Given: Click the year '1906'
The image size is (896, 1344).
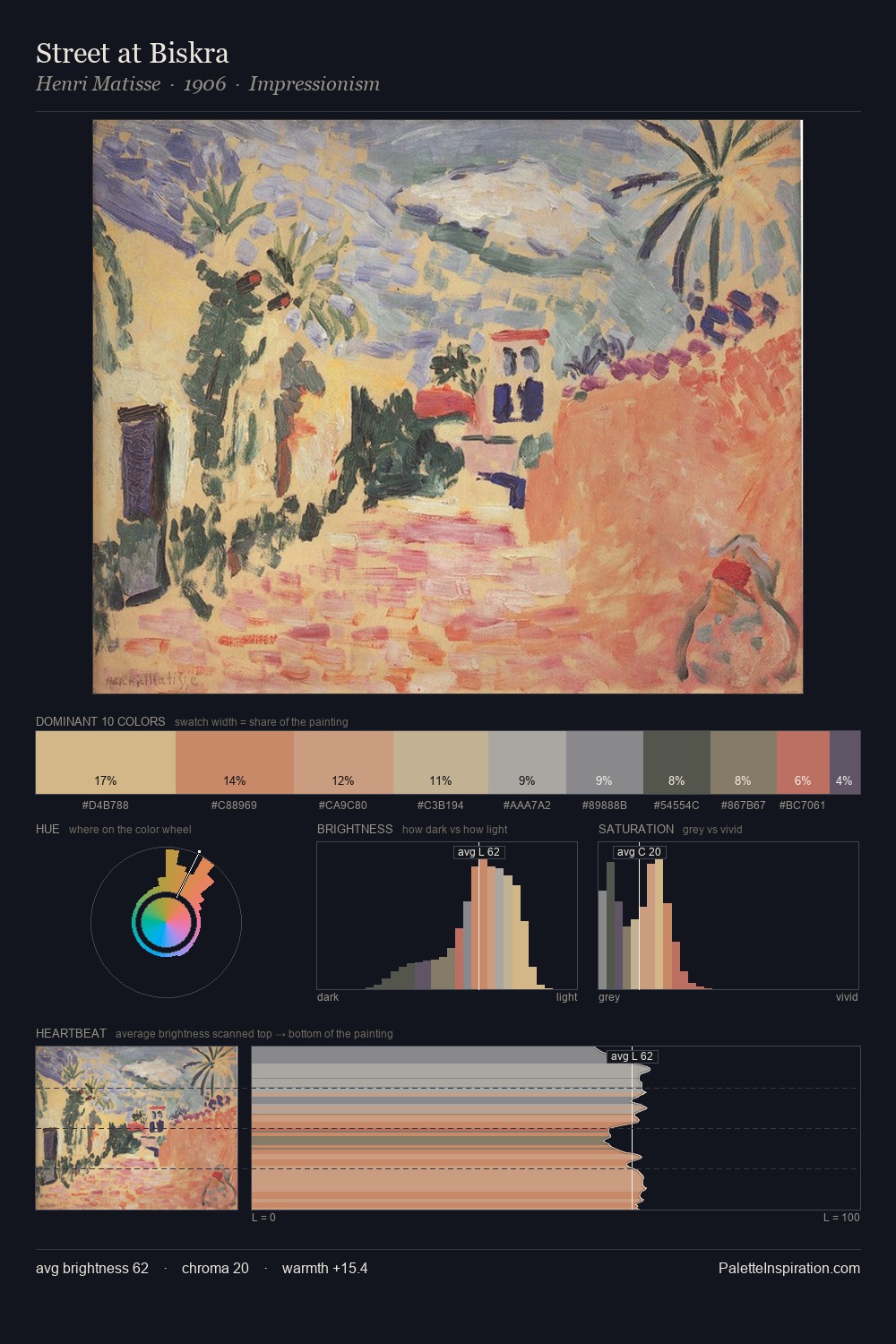Looking at the screenshot, I should click(204, 84).
